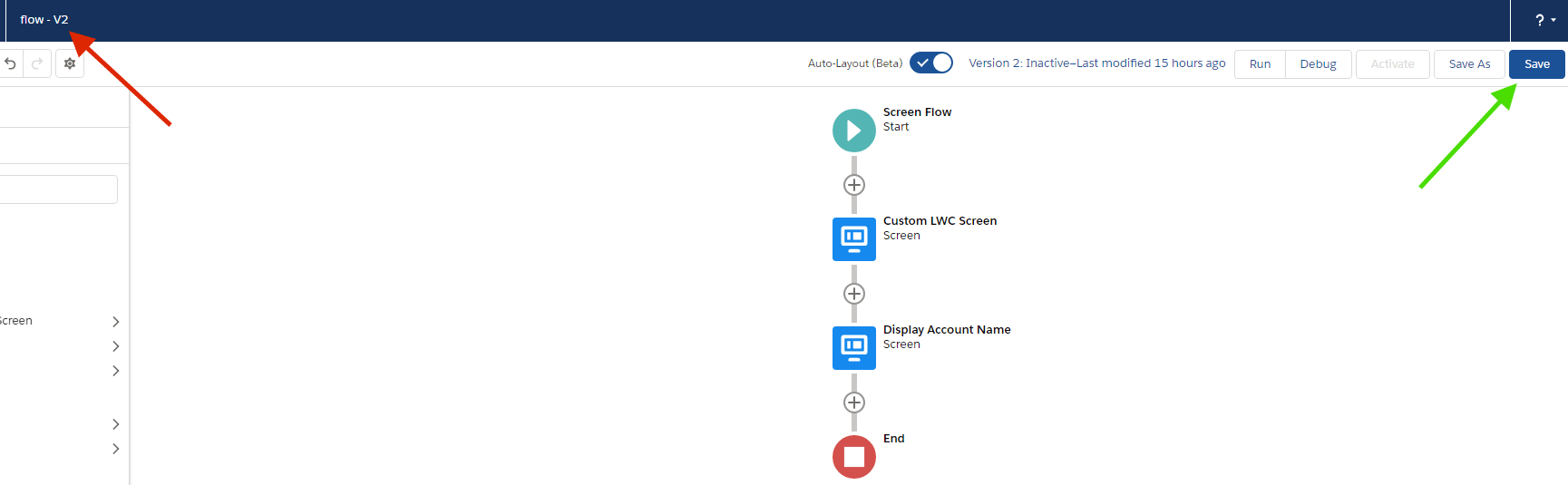The image size is (1568, 485).
Task: Open the help question mark menu
Action: (x=1544, y=20)
